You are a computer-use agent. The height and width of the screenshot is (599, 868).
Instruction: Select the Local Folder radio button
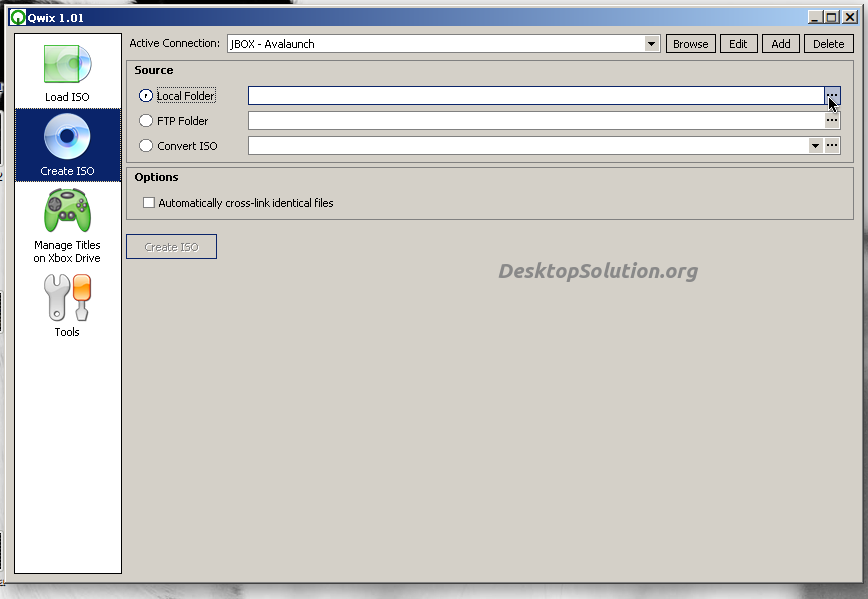pos(146,96)
